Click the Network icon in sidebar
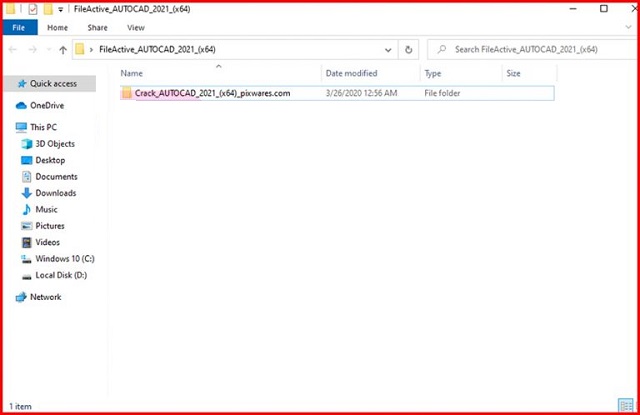The height and width of the screenshot is (415, 640). pyautogui.click(x=21, y=297)
